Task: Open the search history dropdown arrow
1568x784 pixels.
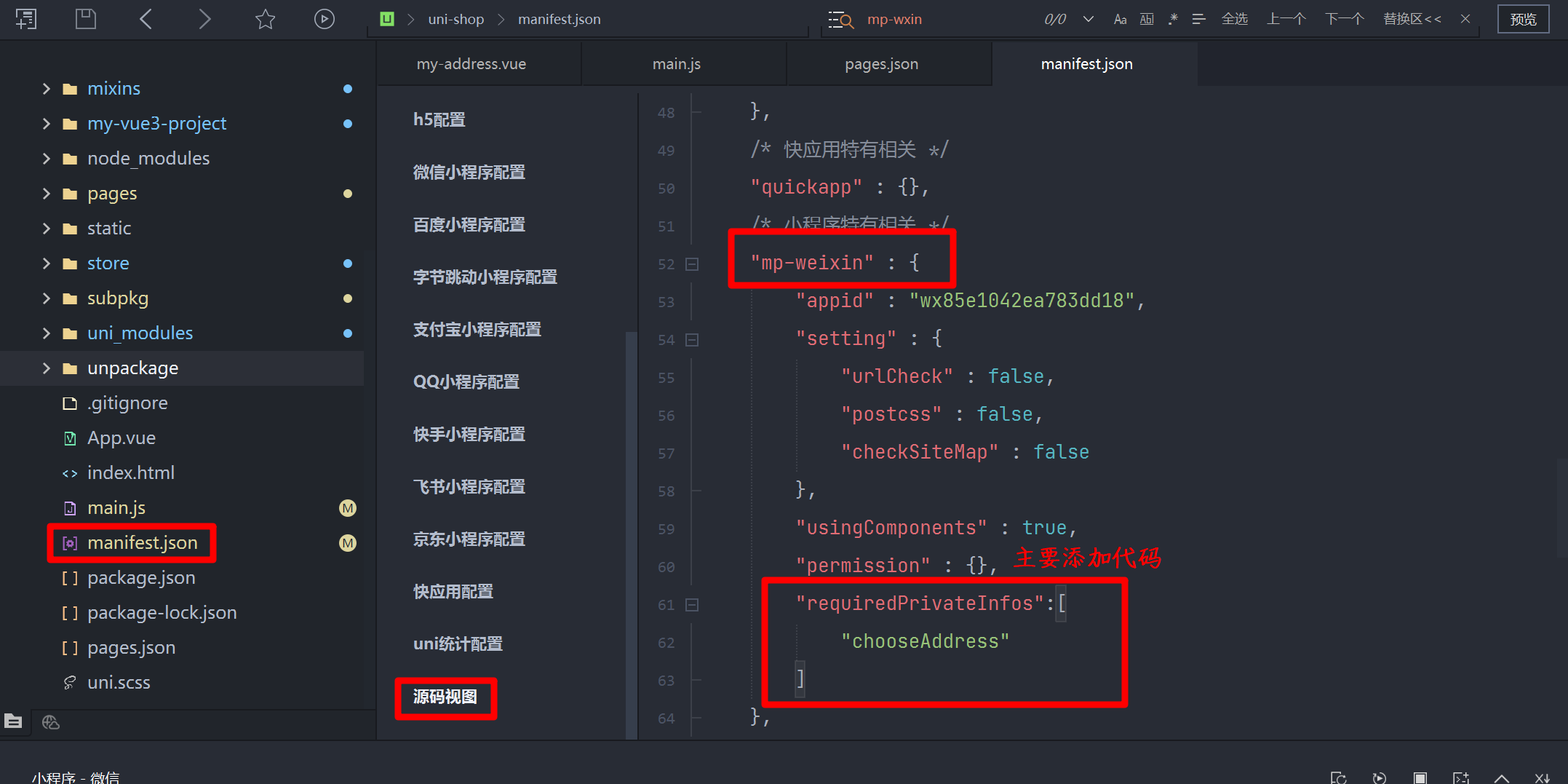Action: pos(1089,20)
